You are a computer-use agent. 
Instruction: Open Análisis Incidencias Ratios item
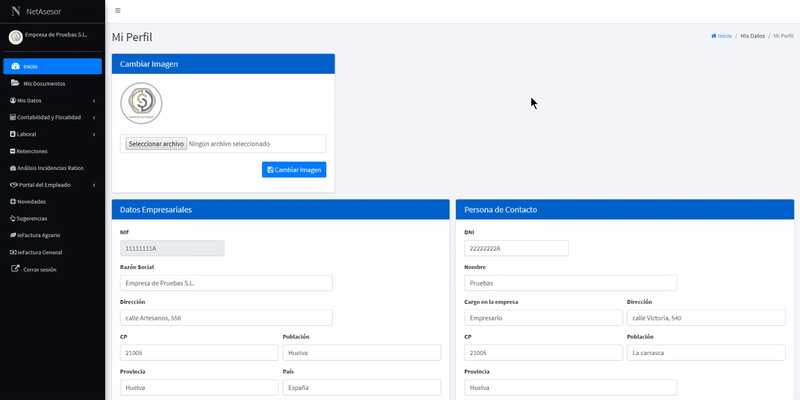pos(49,167)
